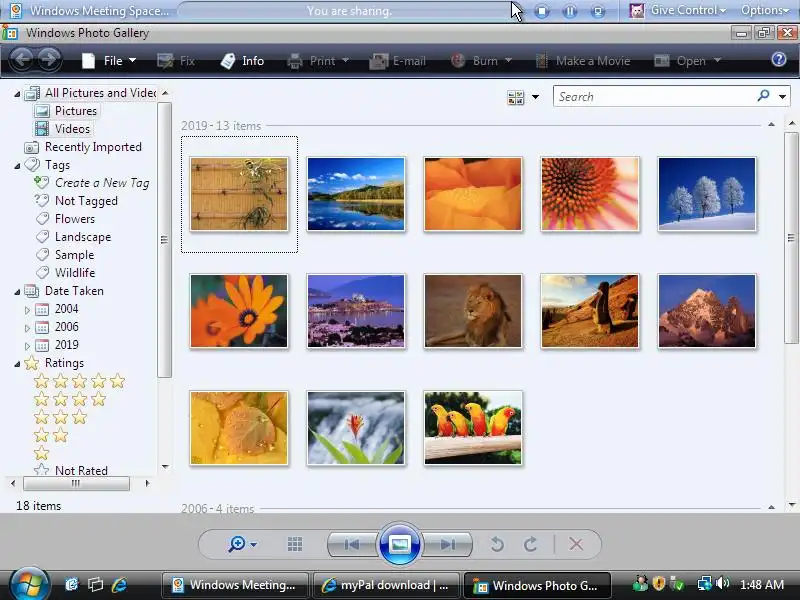800x600 pixels.
Task: Click Make a Movie
Action: click(x=583, y=61)
